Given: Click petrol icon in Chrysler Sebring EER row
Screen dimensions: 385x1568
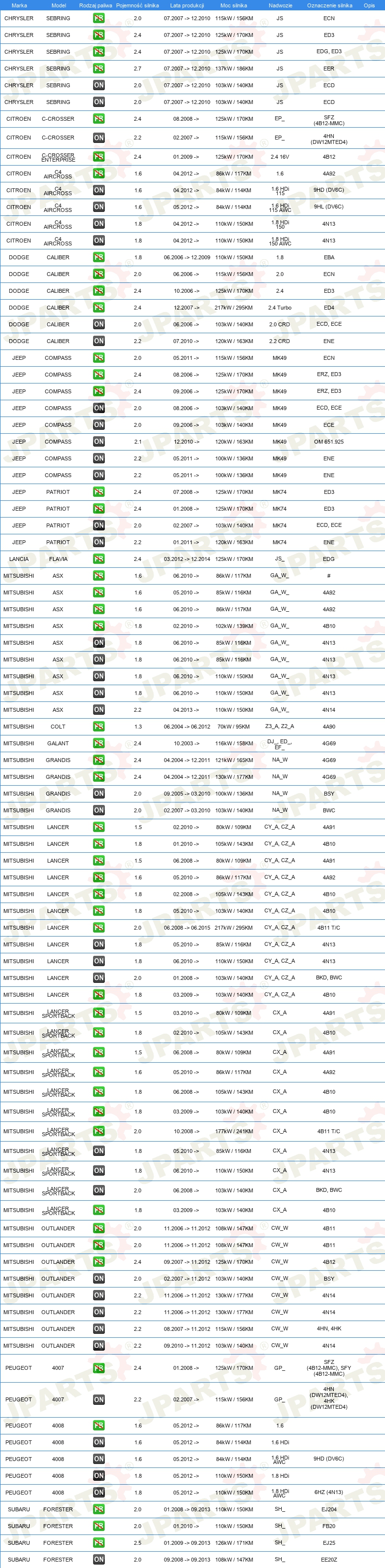Looking at the screenshot, I should tap(98, 69).
